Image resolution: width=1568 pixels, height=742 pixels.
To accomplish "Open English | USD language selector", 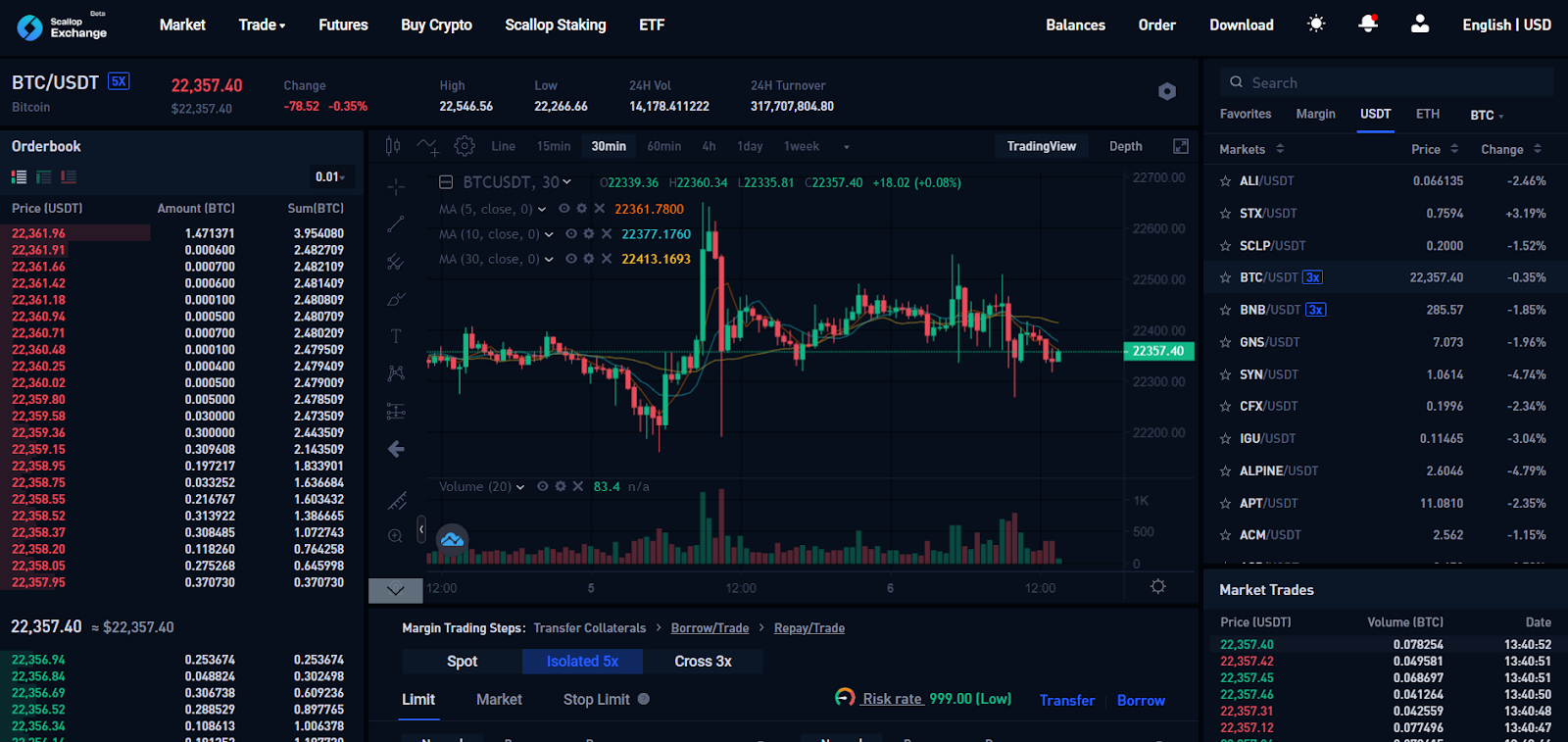I will (x=1506, y=25).
